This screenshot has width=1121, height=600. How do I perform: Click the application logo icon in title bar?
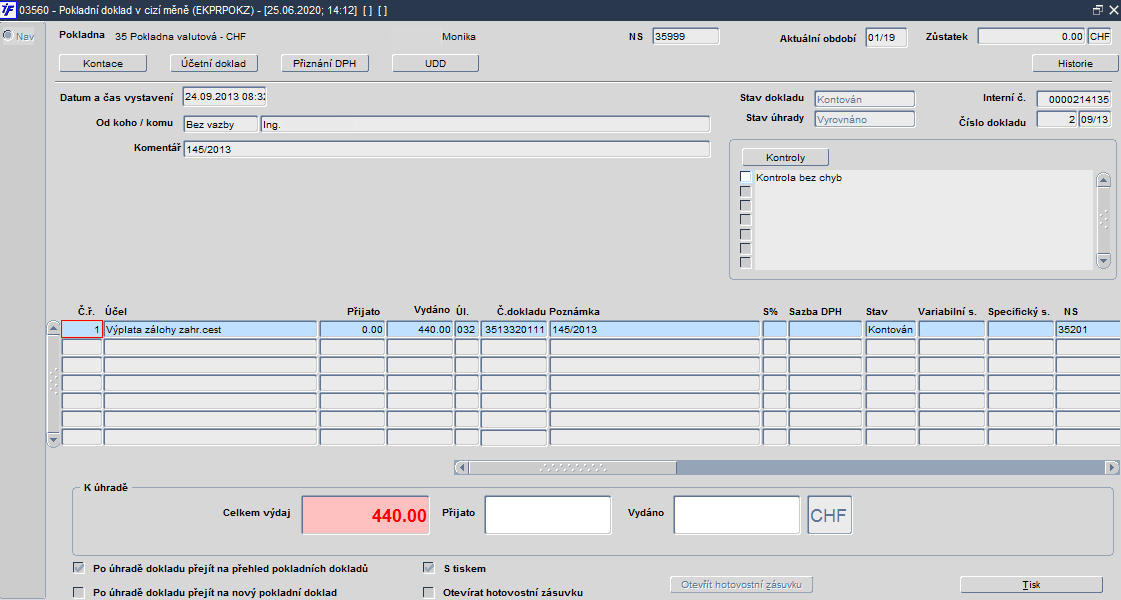click(8, 10)
